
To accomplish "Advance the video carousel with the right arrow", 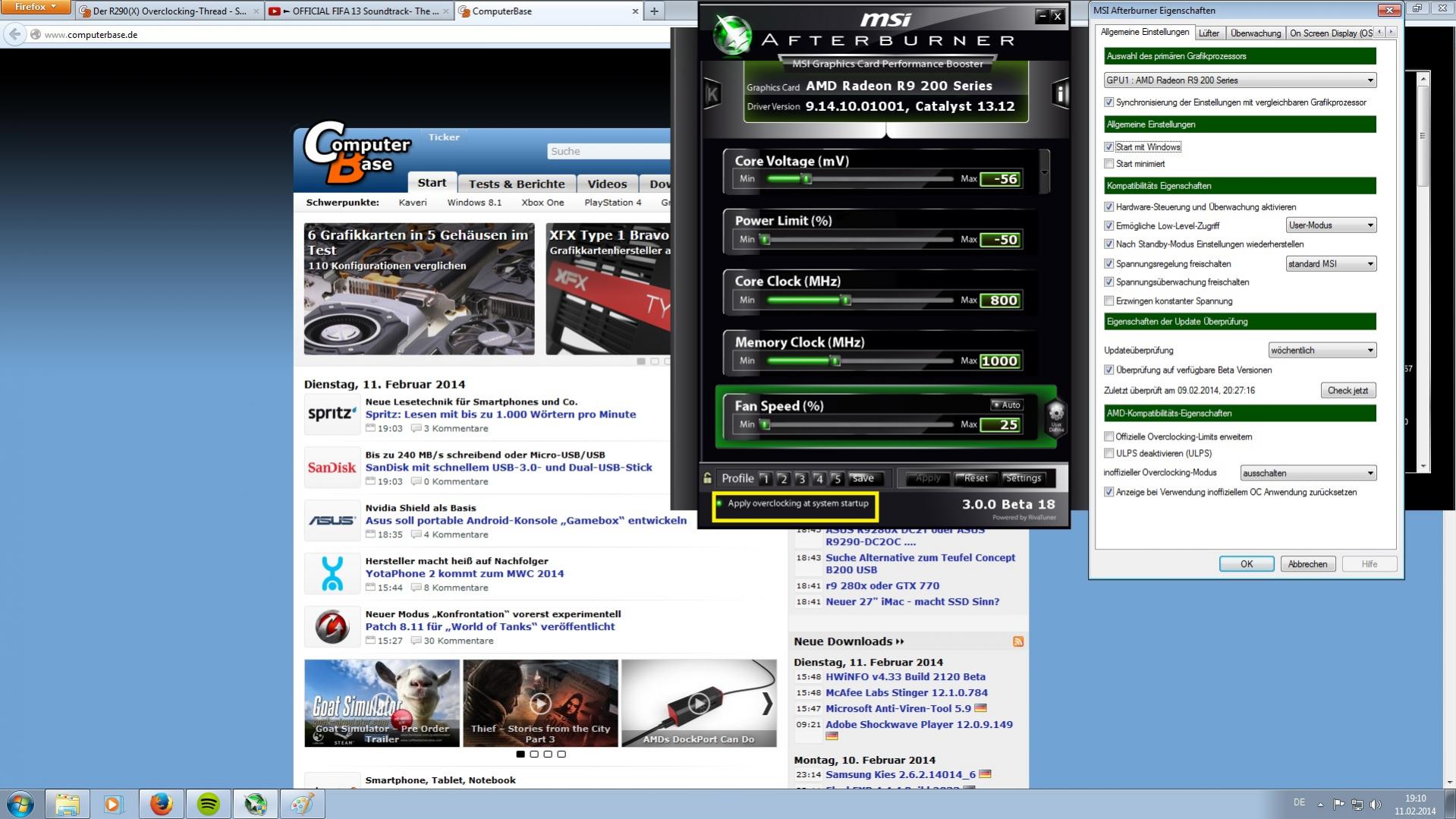I will [767, 704].
